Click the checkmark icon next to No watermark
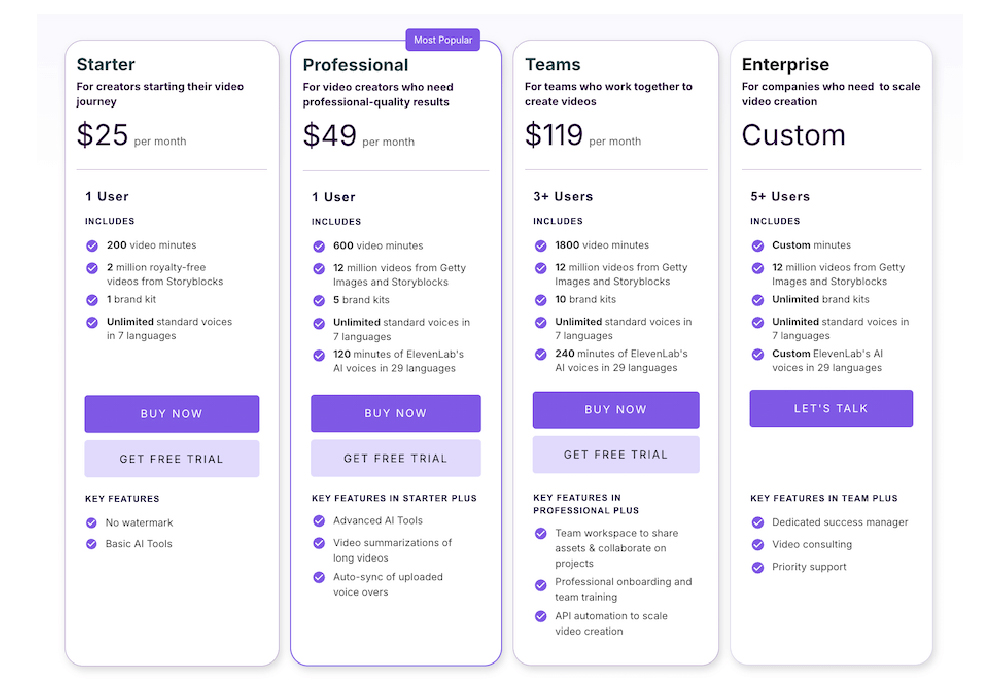 point(92,522)
